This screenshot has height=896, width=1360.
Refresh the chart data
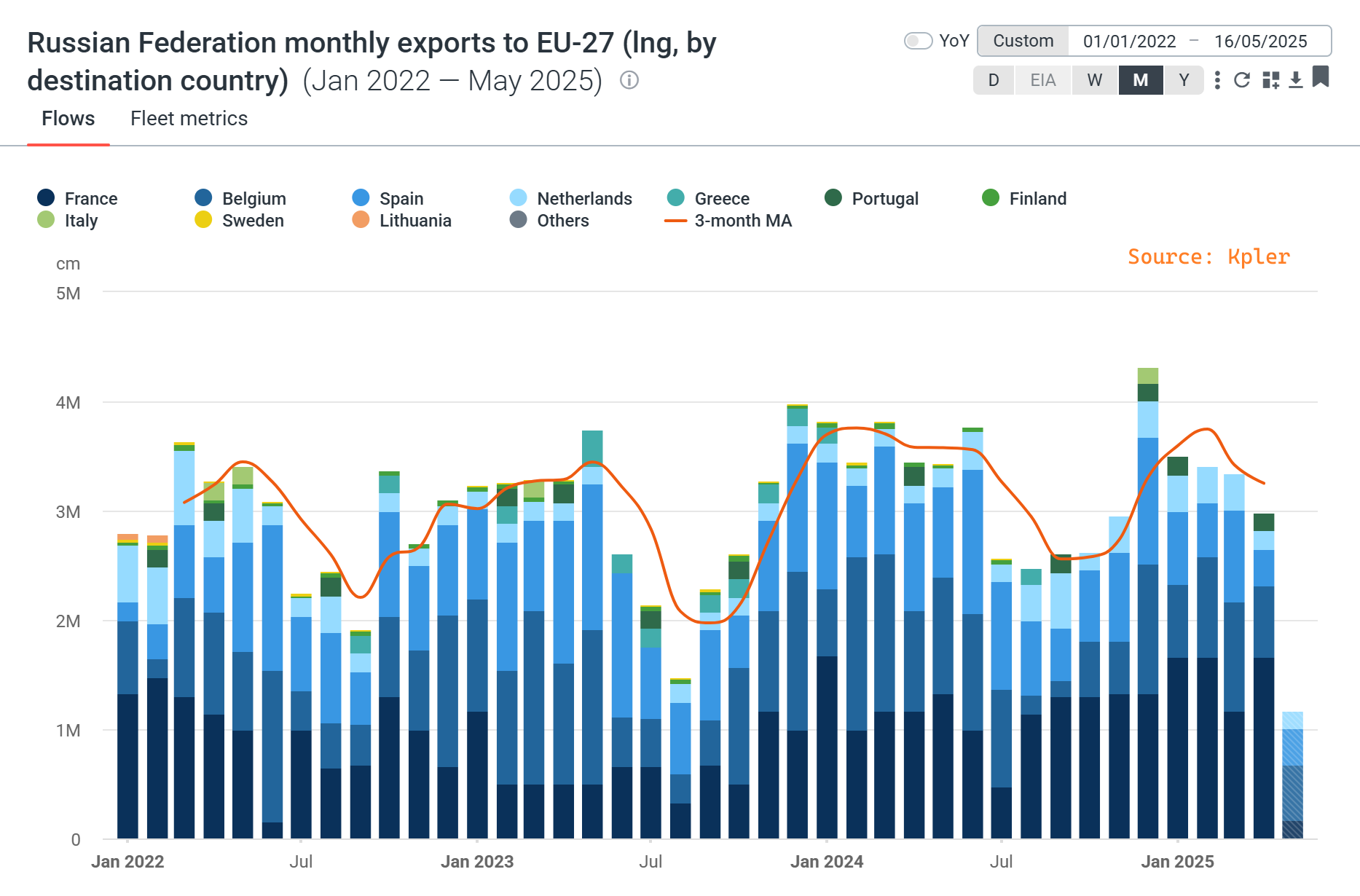(1242, 80)
